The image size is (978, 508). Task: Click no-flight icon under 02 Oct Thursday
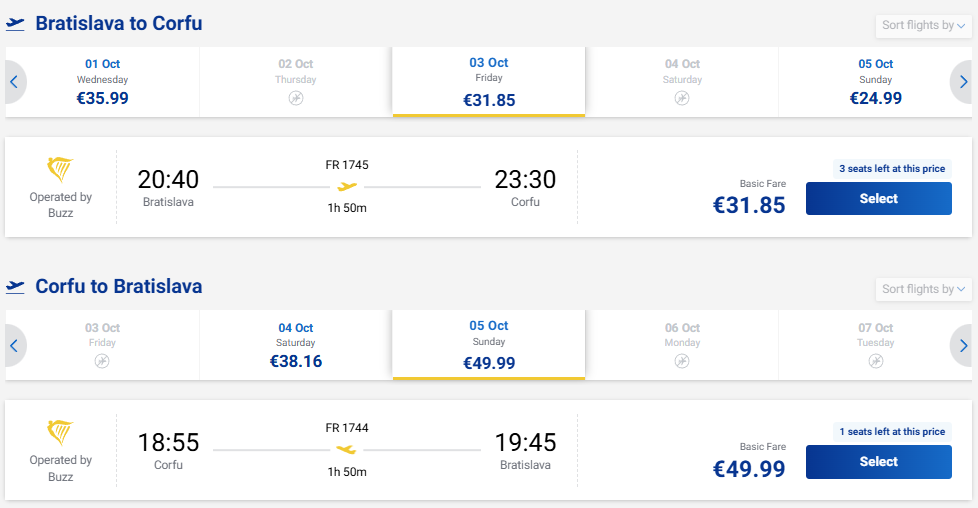296,98
